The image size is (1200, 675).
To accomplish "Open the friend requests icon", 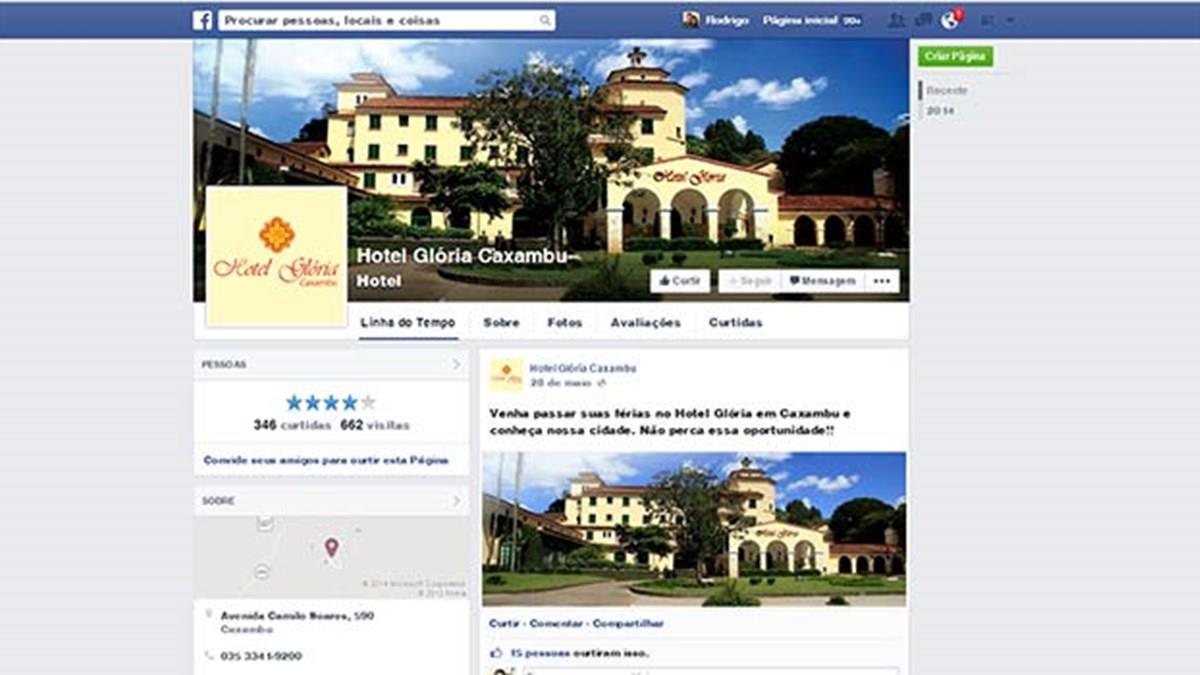I will click(x=896, y=20).
